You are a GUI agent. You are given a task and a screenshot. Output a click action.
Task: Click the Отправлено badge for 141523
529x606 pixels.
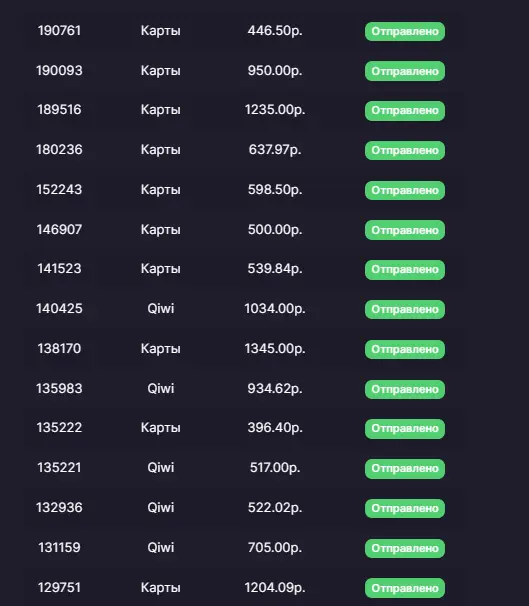(x=405, y=269)
